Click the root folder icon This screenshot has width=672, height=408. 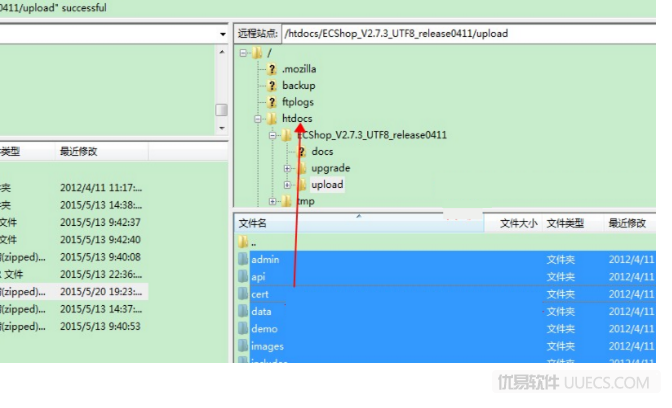[257, 53]
